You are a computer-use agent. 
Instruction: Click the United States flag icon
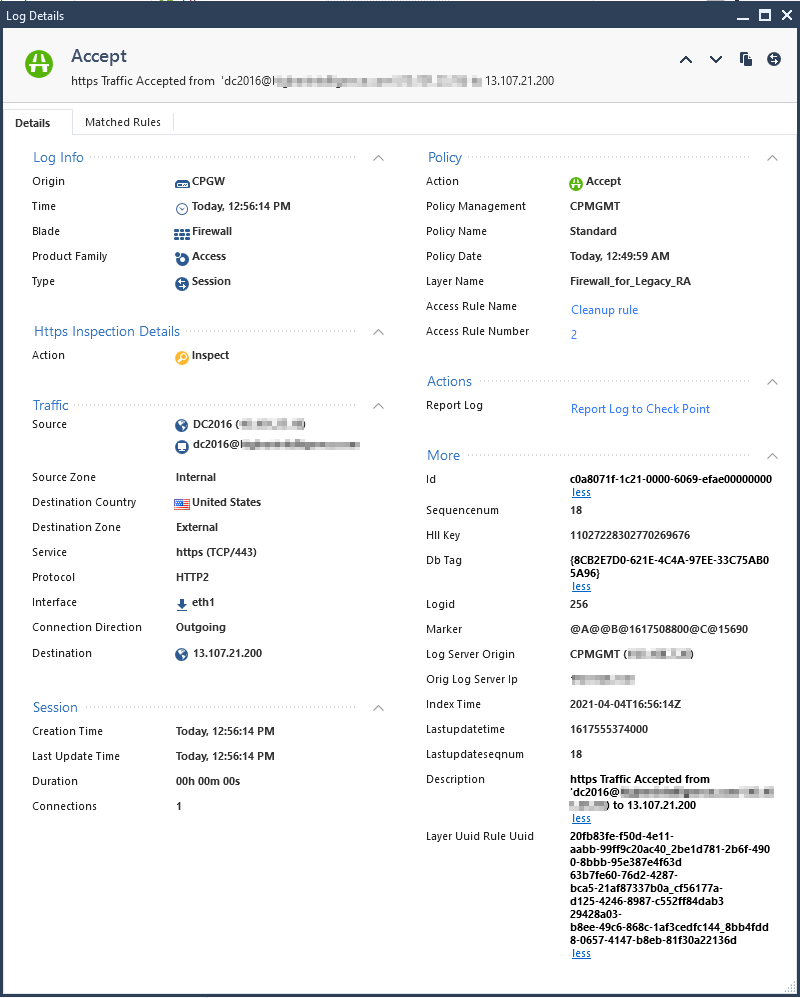[x=181, y=504]
